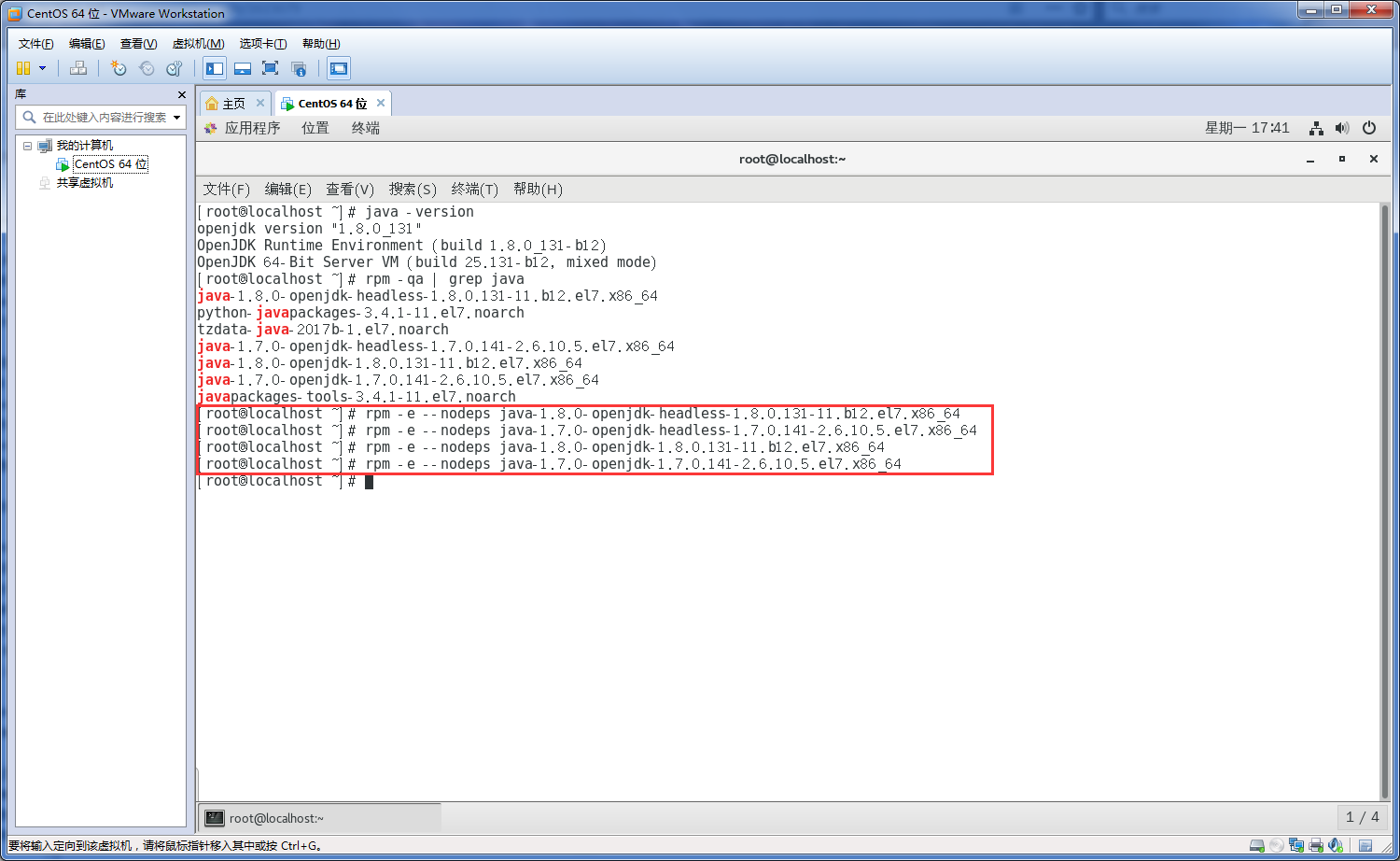Close the CentOS 64 位 tab
The image size is (1400, 861).
(381, 103)
